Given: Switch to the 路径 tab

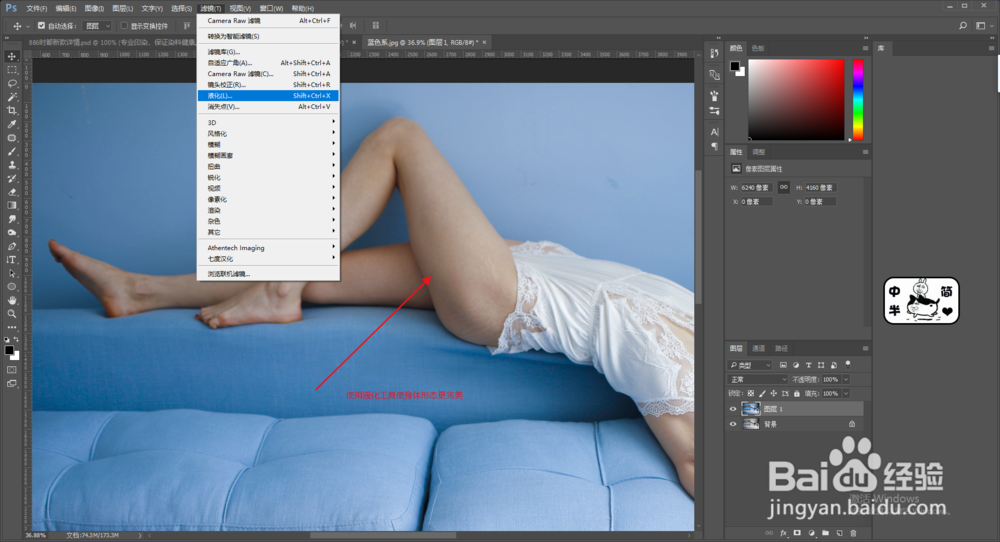Looking at the screenshot, I should click(781, 349).
